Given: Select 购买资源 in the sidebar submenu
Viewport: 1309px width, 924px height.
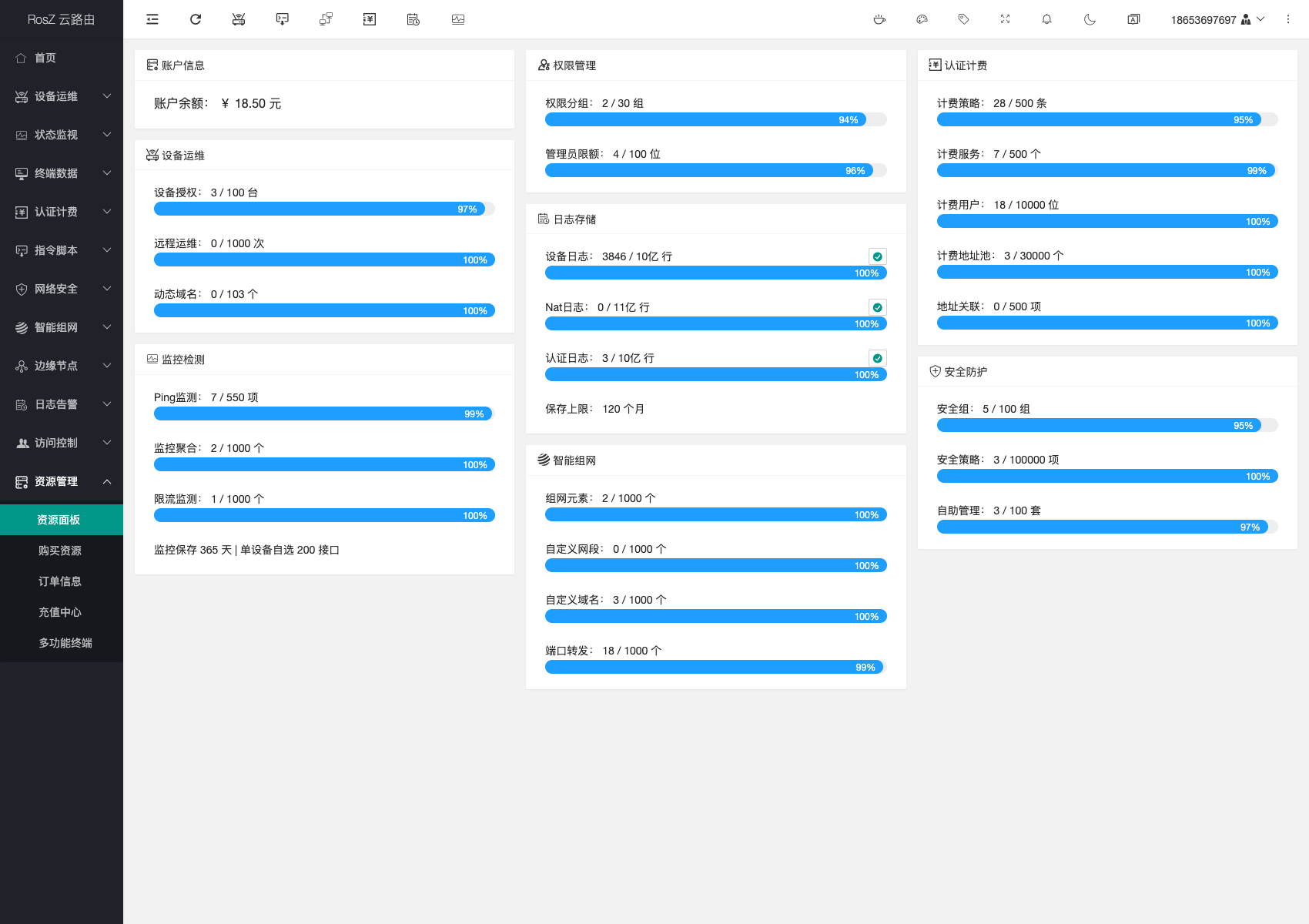Looking at the screenshot, I should [x=60, y=551].
